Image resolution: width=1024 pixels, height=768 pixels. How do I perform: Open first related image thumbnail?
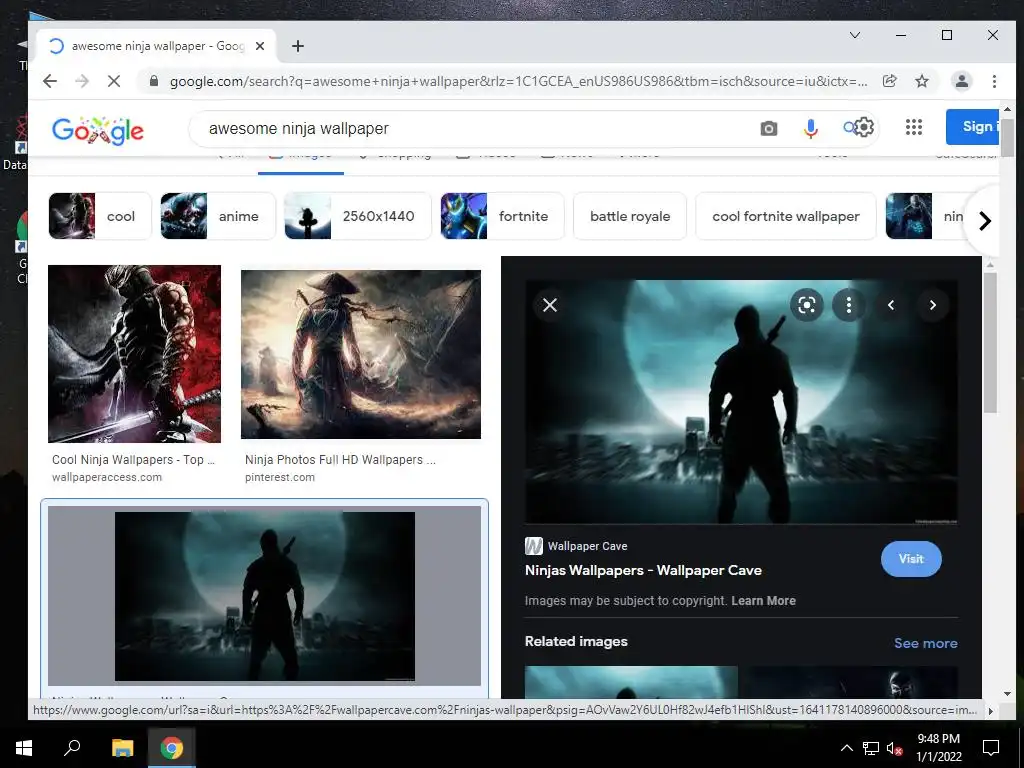631,682
